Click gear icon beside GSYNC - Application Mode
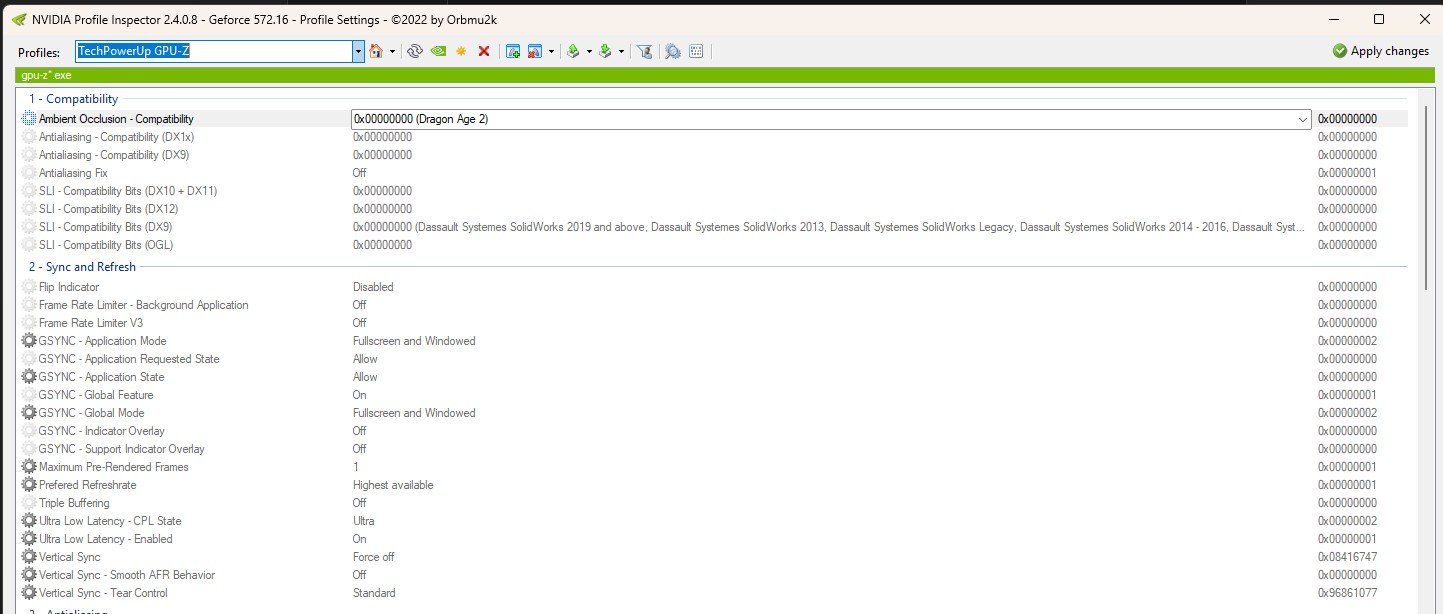This screenshot has width=1443, height=614. 29,341
